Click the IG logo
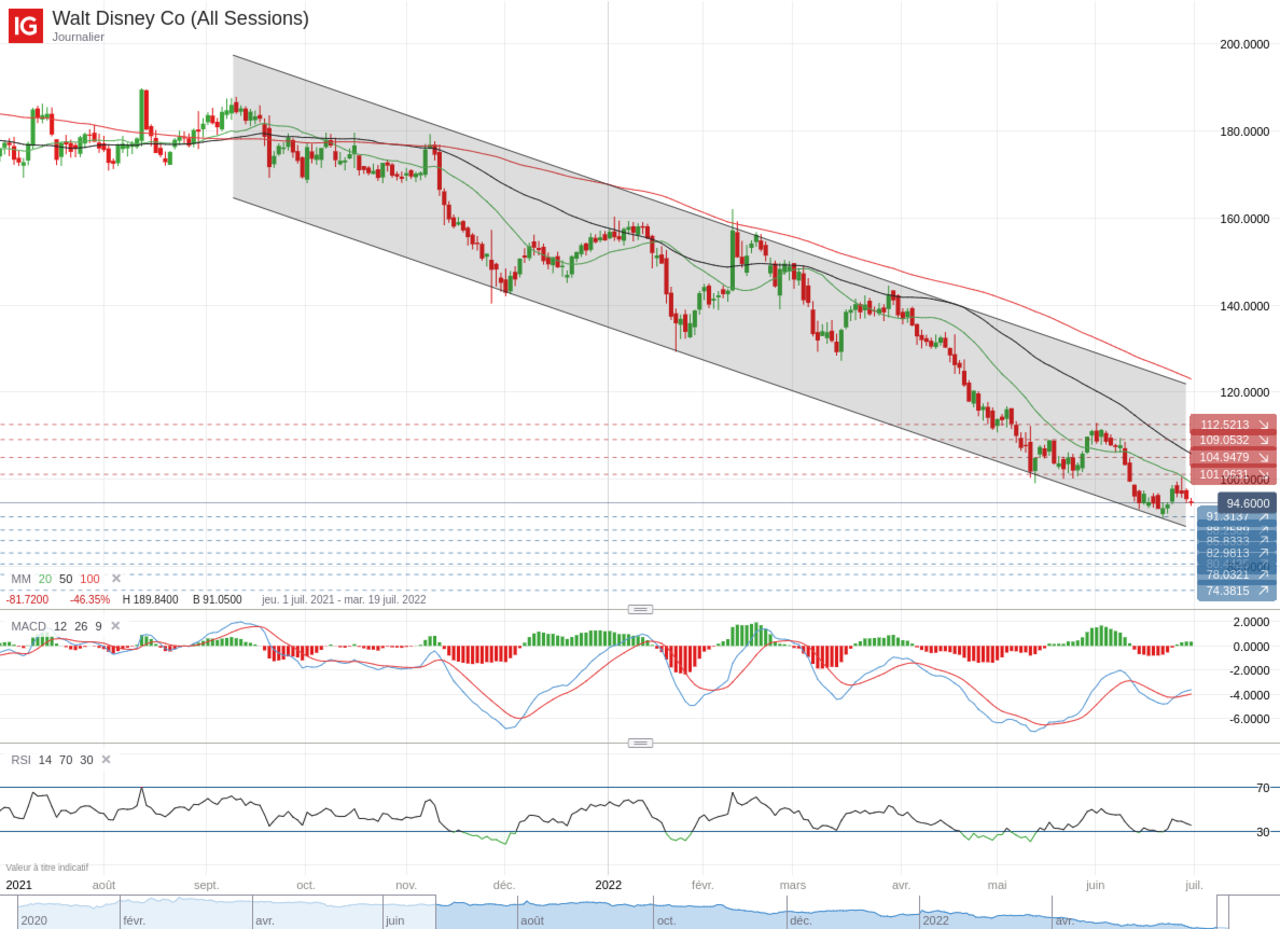 pos(26,26)
